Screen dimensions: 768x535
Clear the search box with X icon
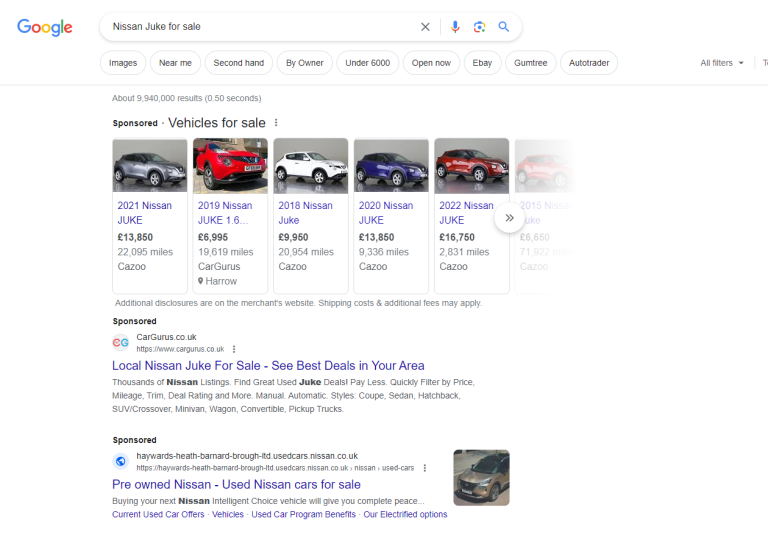pos(425,27)
